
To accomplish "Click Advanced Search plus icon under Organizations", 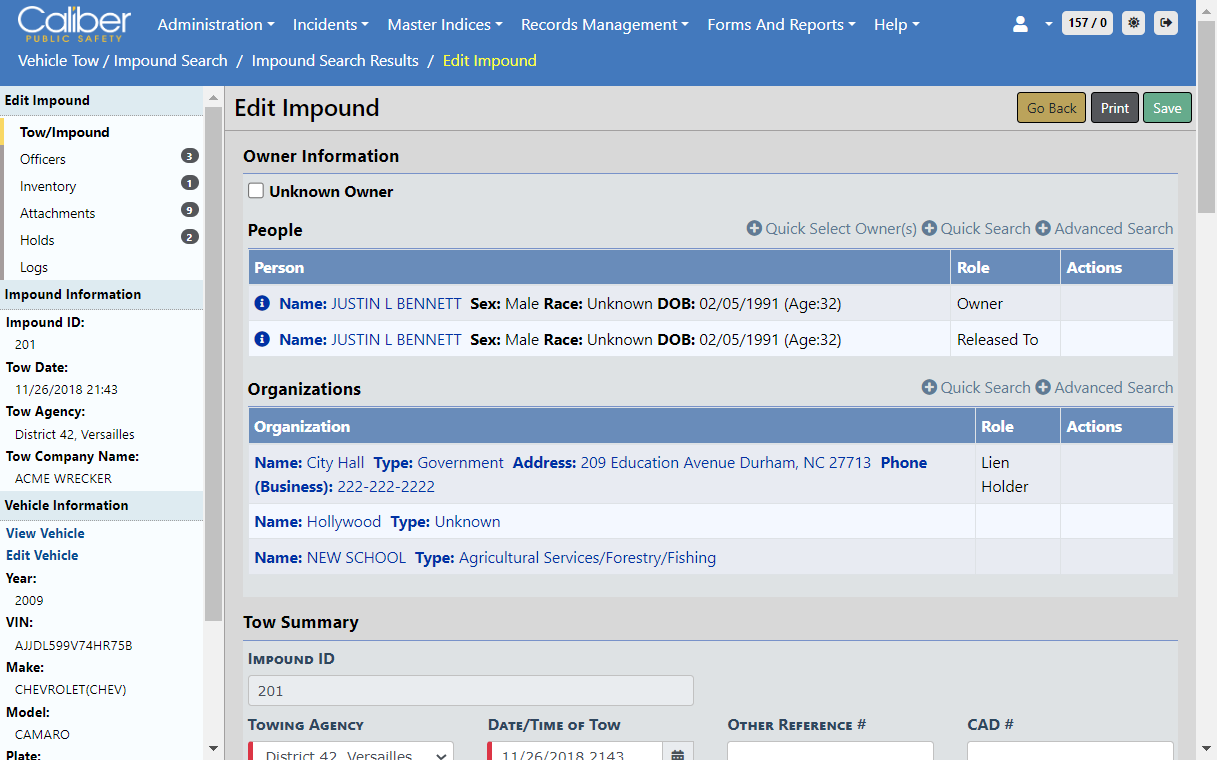I will pos(1043,388).
